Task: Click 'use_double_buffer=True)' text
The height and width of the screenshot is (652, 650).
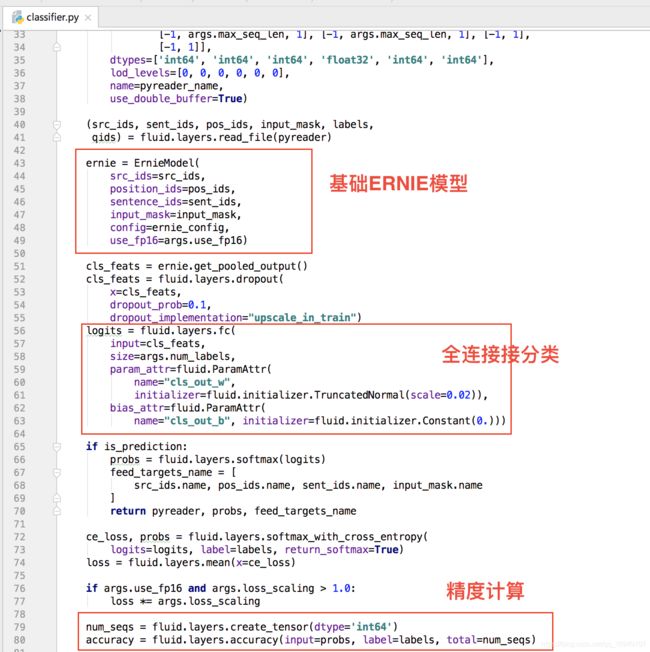Action: (x=178, y=99)
